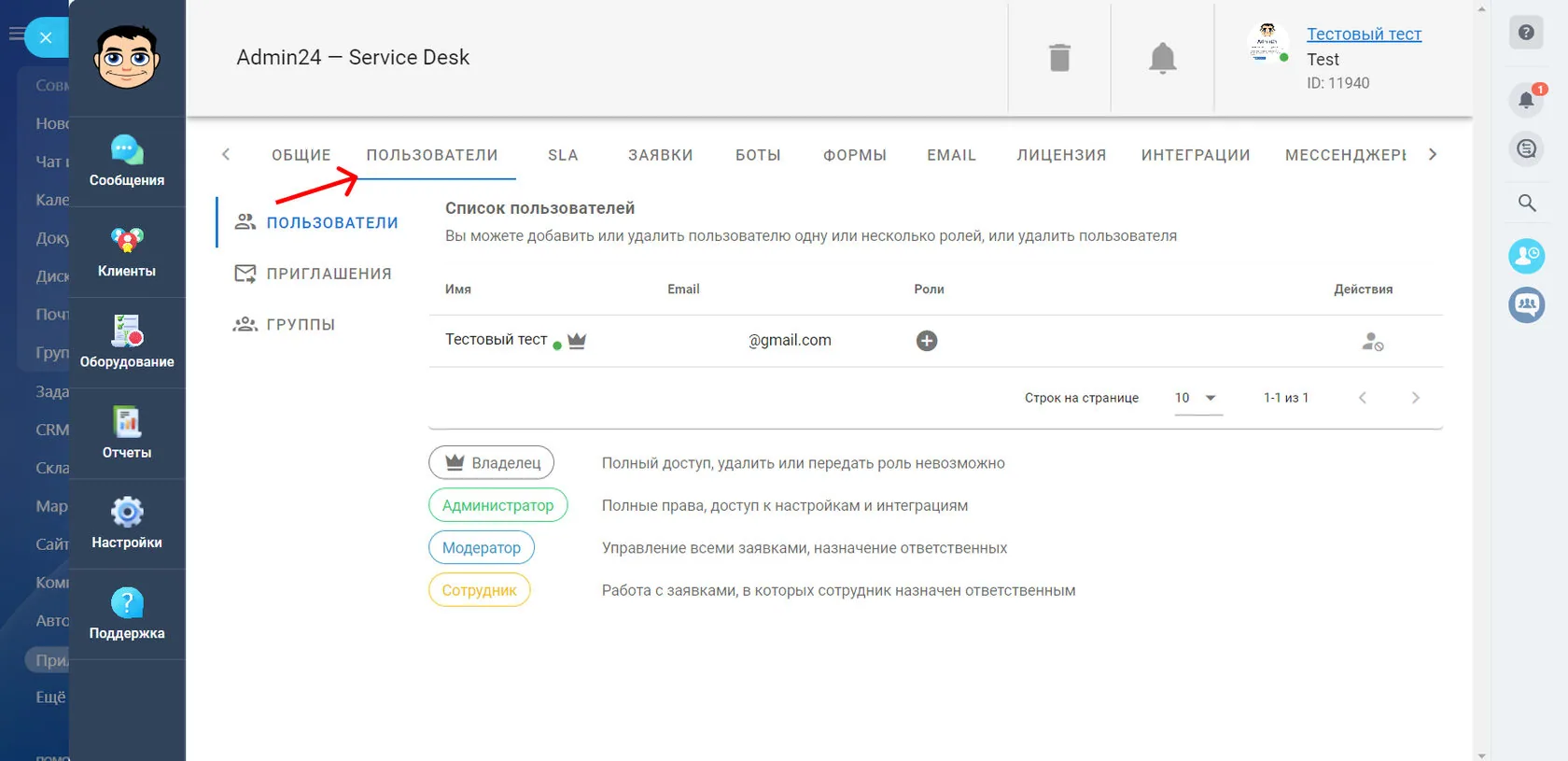The width and height of the screenshot is (1568, 761).
Task: Click the help question mark icon
Action: click(1526, 33)
